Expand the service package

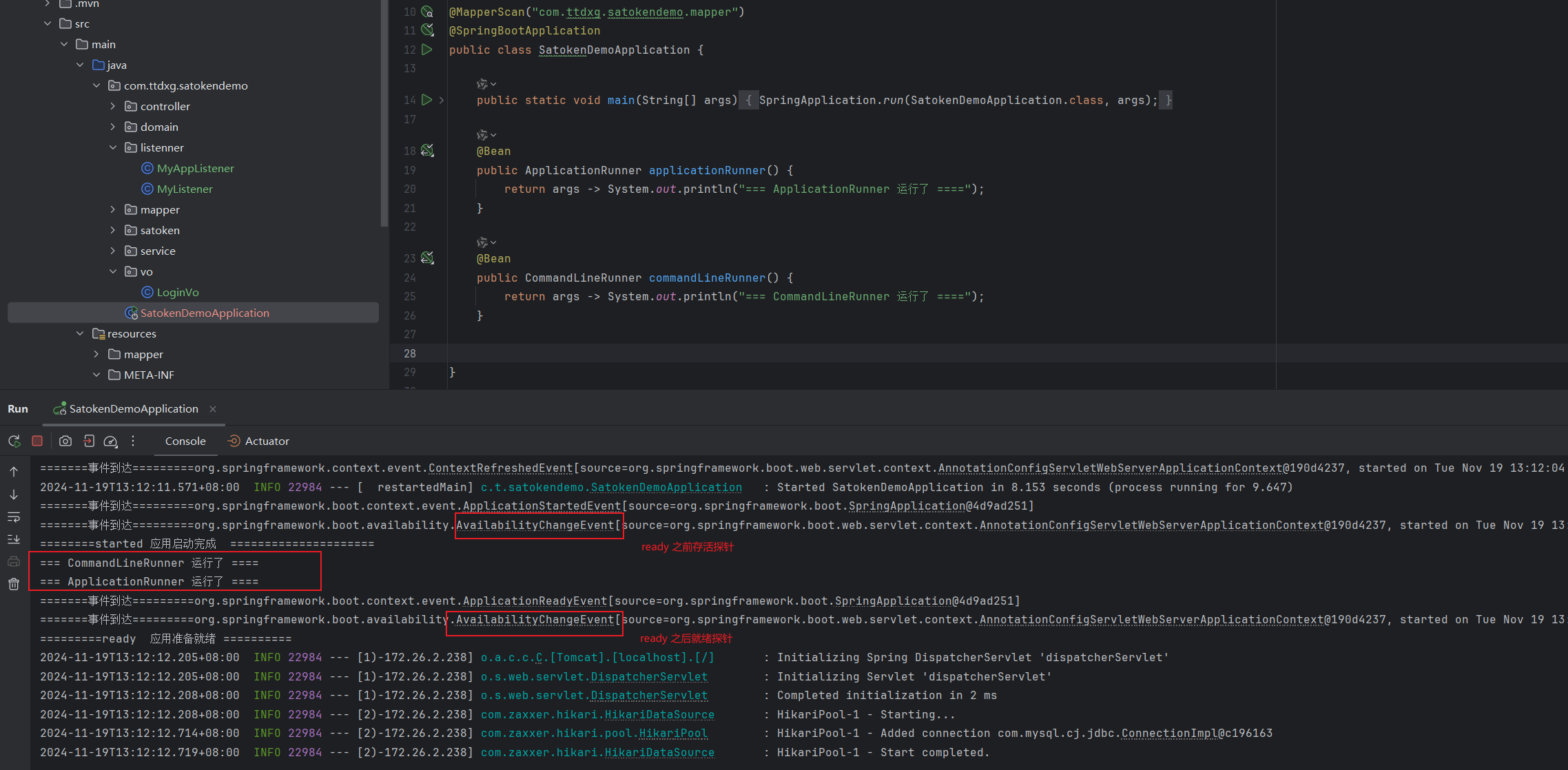point(113,251)
